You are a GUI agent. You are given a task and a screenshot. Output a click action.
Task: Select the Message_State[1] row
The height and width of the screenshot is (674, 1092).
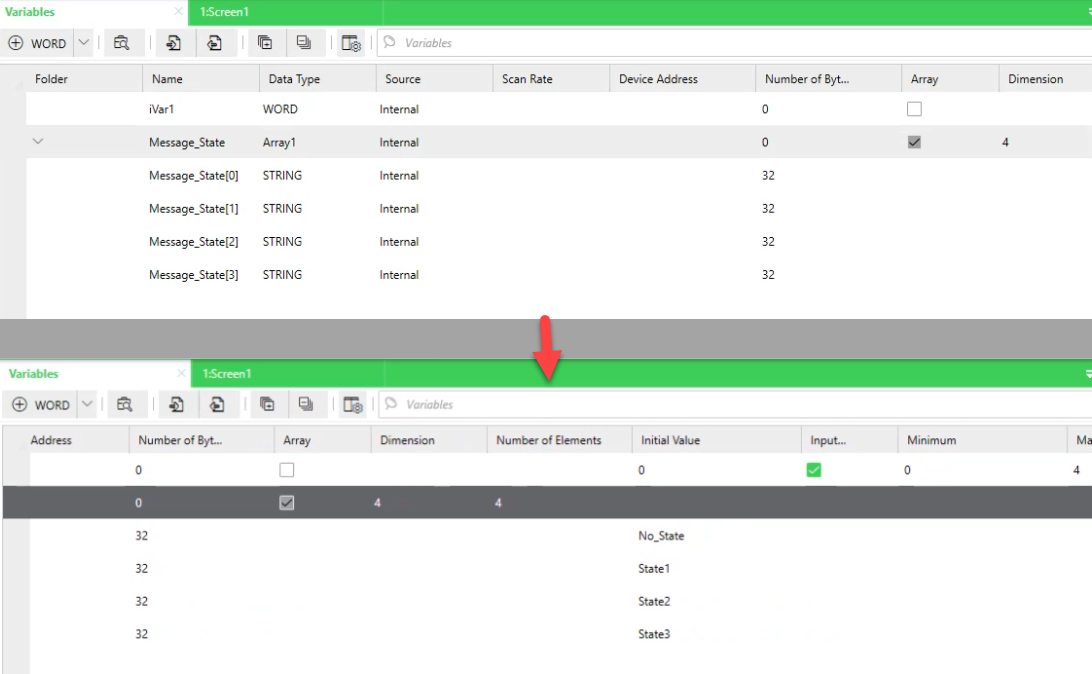(x=559, y=209)
